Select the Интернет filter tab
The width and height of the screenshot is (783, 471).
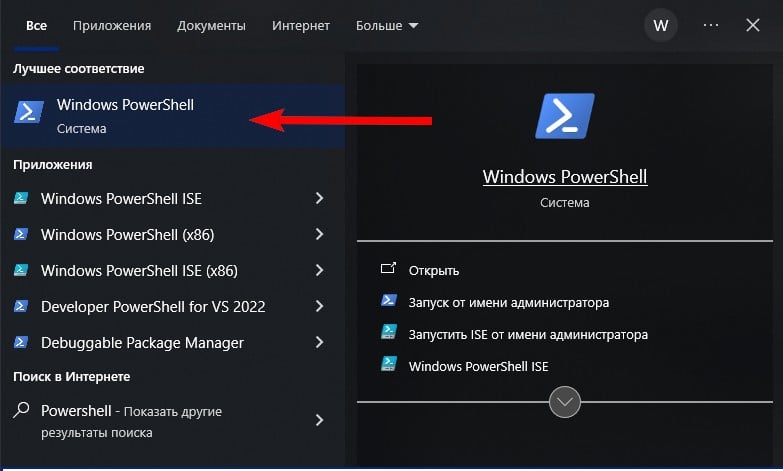(x=301, y=26)
